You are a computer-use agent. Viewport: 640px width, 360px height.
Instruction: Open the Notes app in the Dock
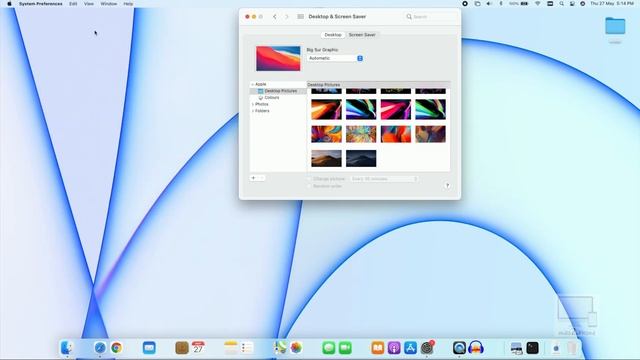231,348
